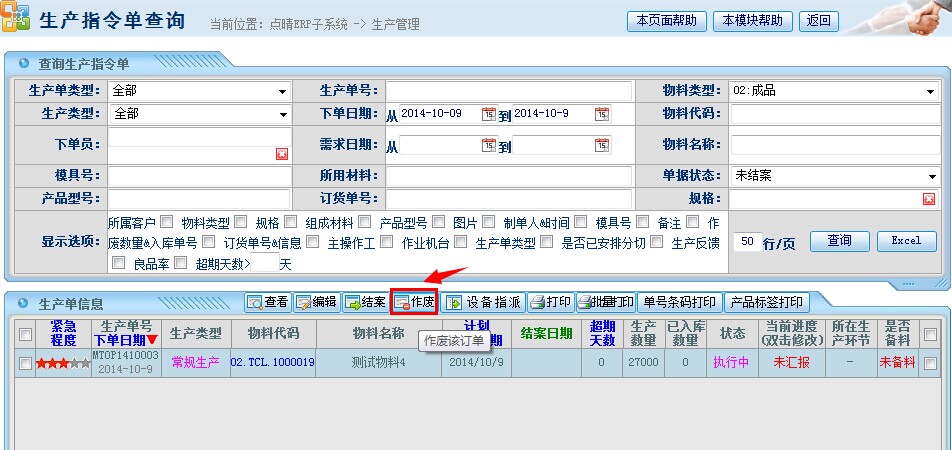
Task: Tick the 图片 display option checkbox
Action: 489,222
